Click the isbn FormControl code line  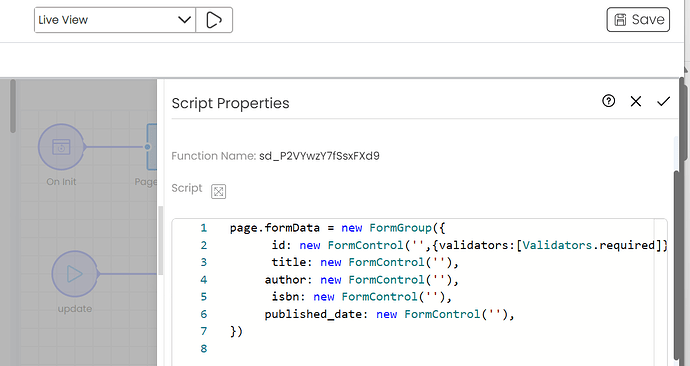pos(362,297)
